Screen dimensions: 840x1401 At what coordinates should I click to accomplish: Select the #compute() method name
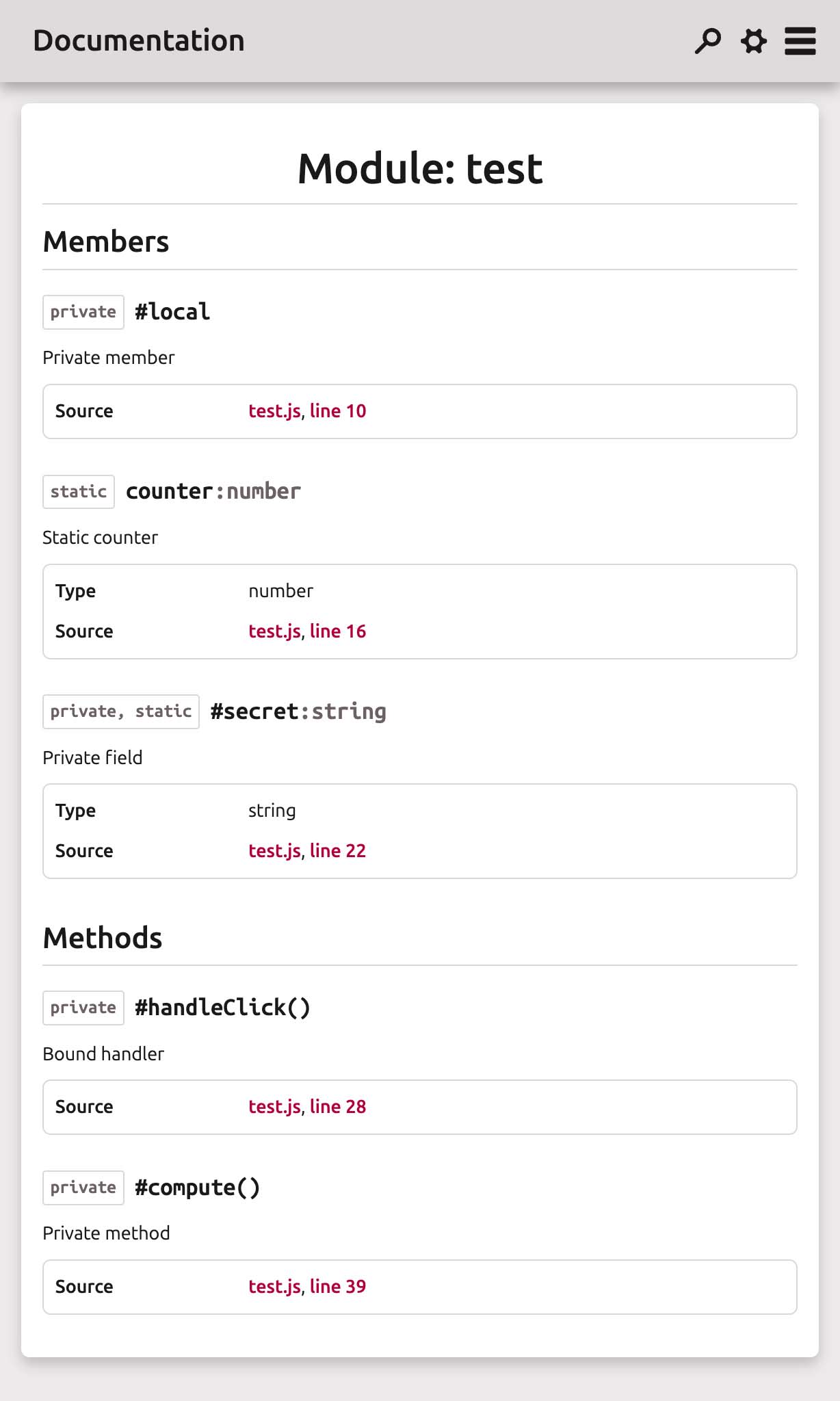[x=198, y=1188]
